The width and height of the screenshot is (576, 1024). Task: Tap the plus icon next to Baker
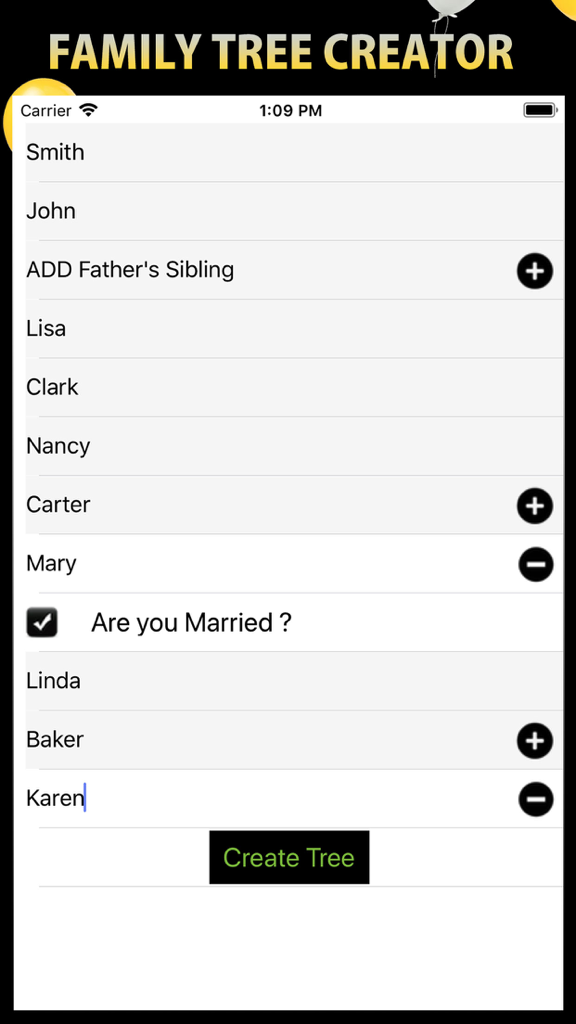535,741
